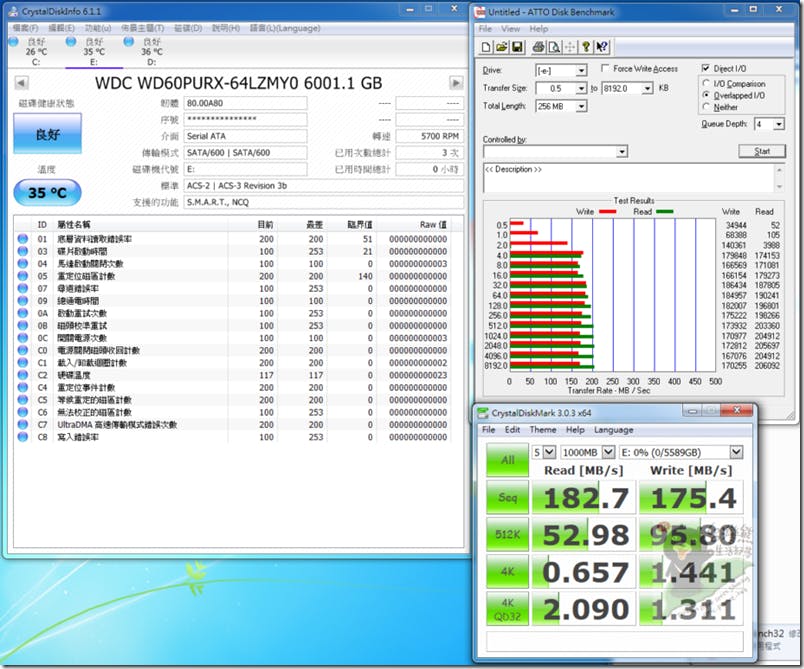Click the green Seq benchmark button
Screen dimensions: 804x669
[507, 498]
